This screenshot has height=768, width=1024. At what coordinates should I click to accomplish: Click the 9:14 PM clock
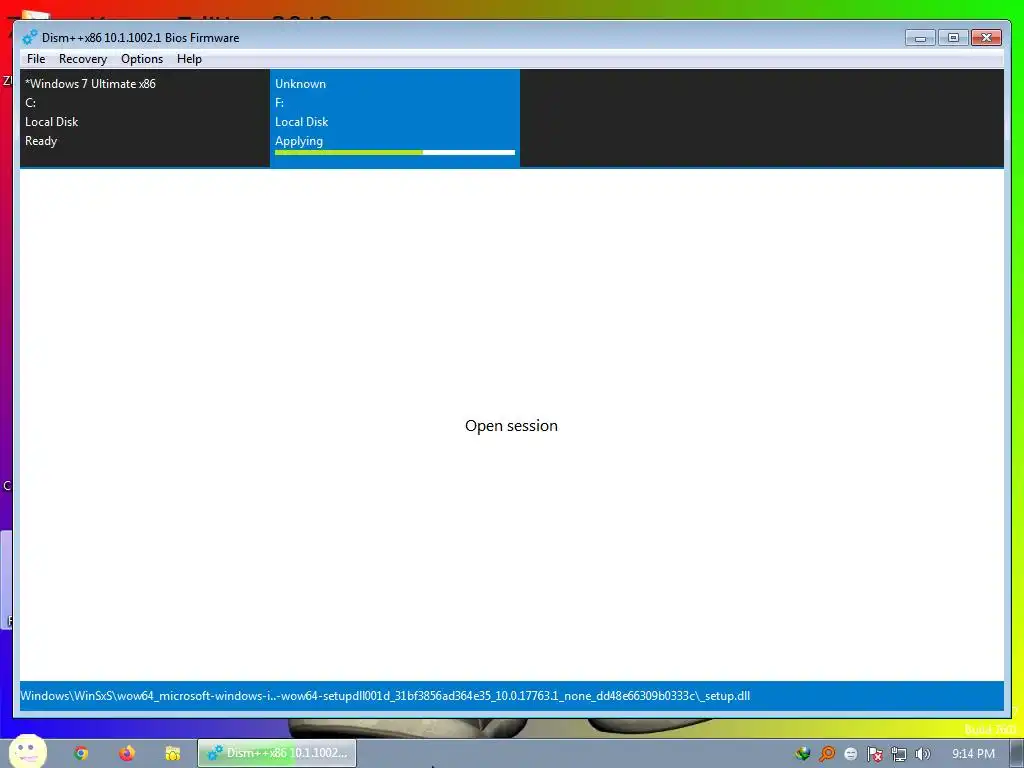pyautogui.click(x=973, y=754)
